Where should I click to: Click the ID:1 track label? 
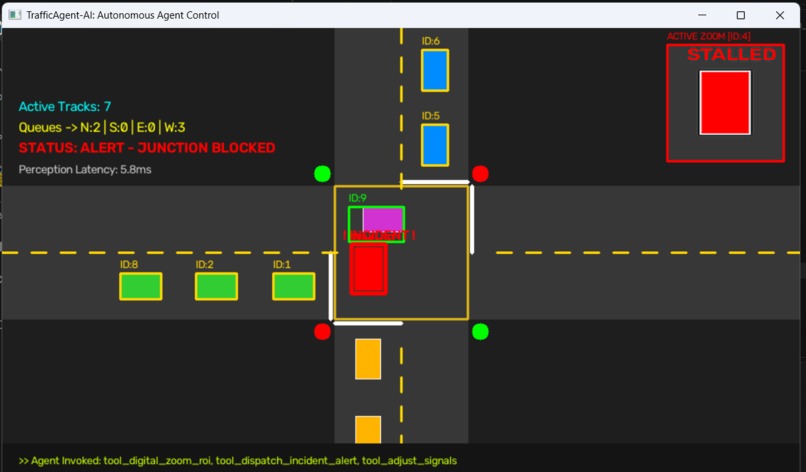tap(282, 264)
